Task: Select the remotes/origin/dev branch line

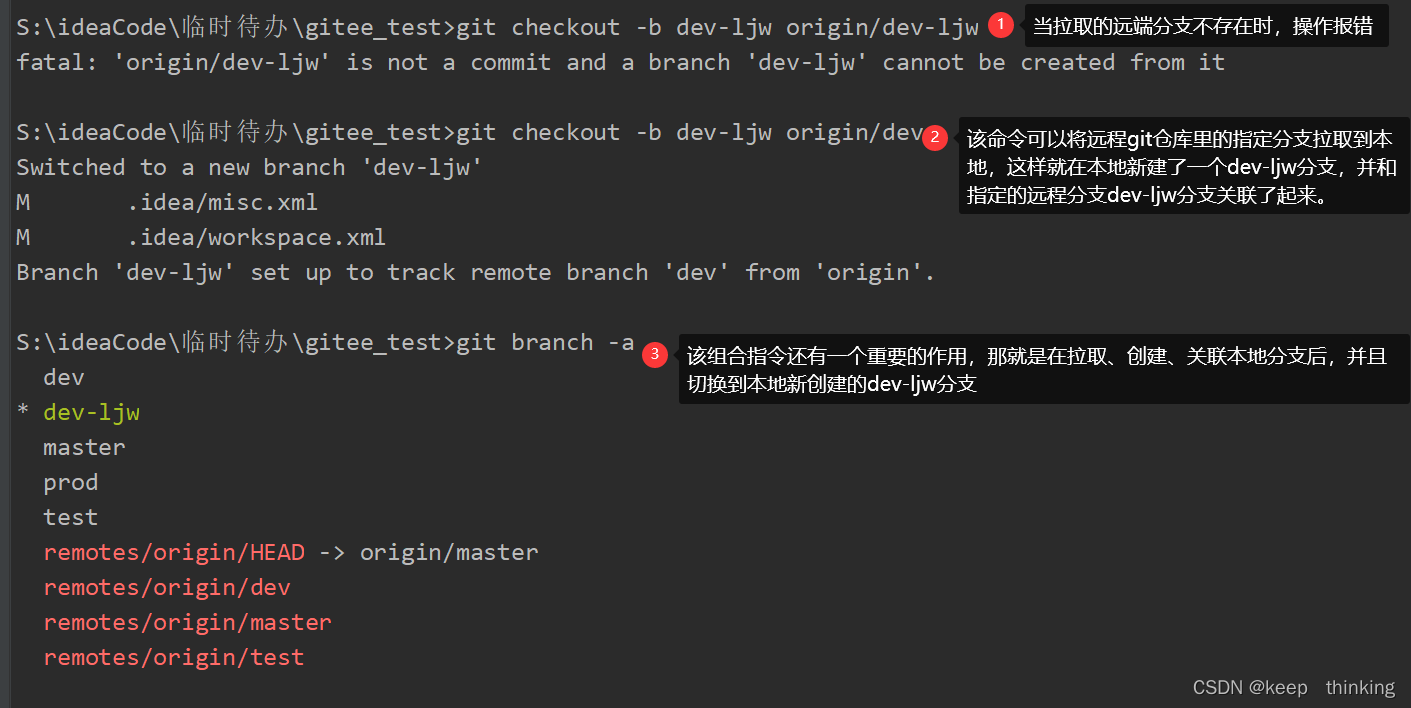Action: pos(167,588)
